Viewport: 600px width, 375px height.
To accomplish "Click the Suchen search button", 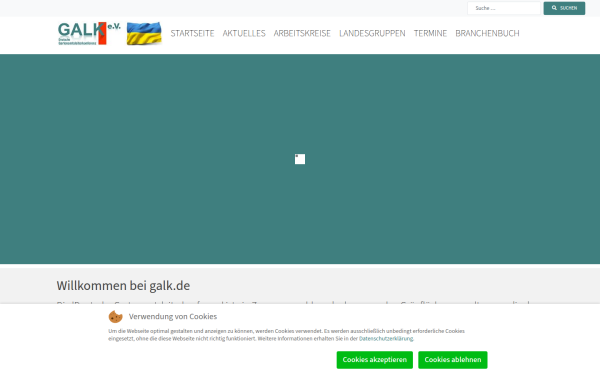I will (x=564, y=8).
